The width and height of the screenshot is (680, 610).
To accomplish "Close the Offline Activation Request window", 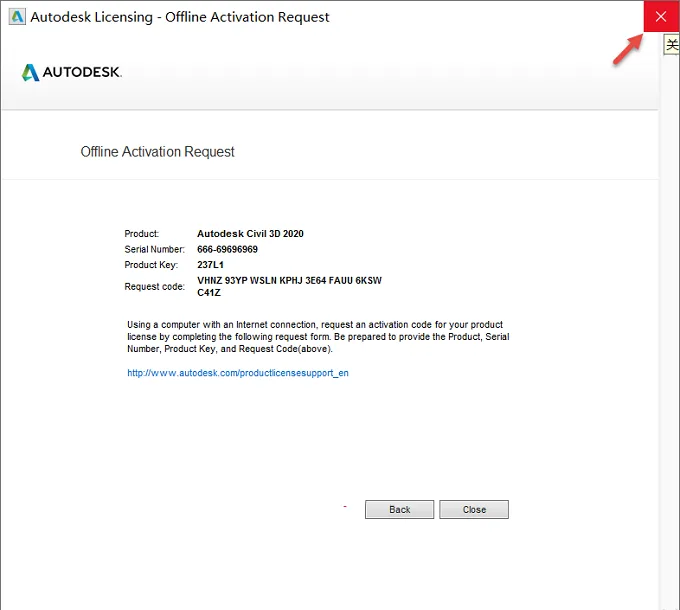I will [x=661, y=16].
